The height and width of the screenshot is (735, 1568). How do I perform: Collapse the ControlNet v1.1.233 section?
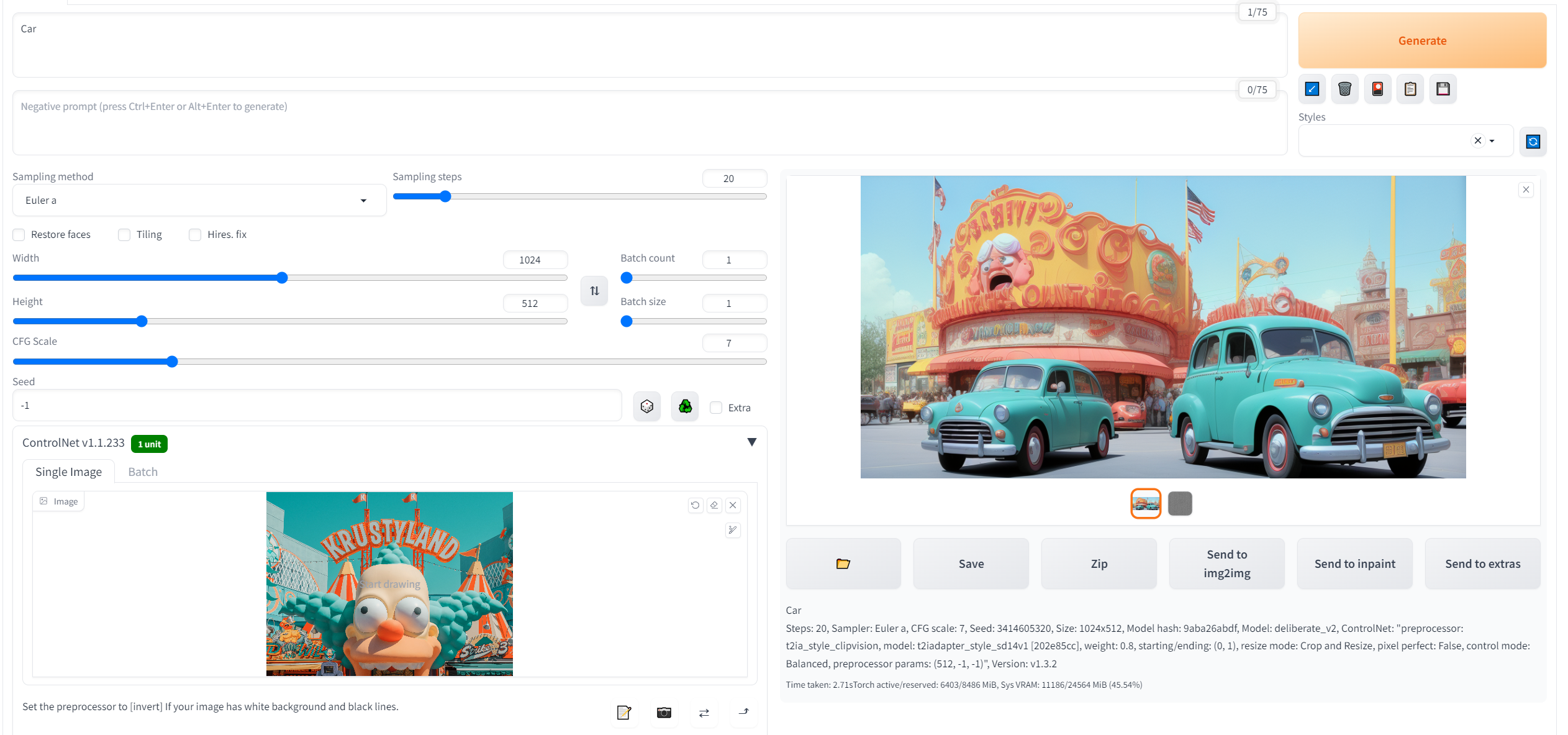[x=751, y=442]
